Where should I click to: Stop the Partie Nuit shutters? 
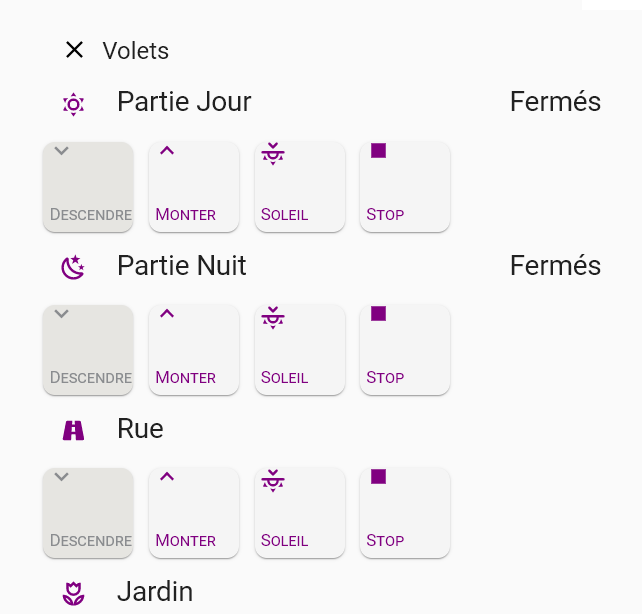pyautogui.click(x=405, y=350)
